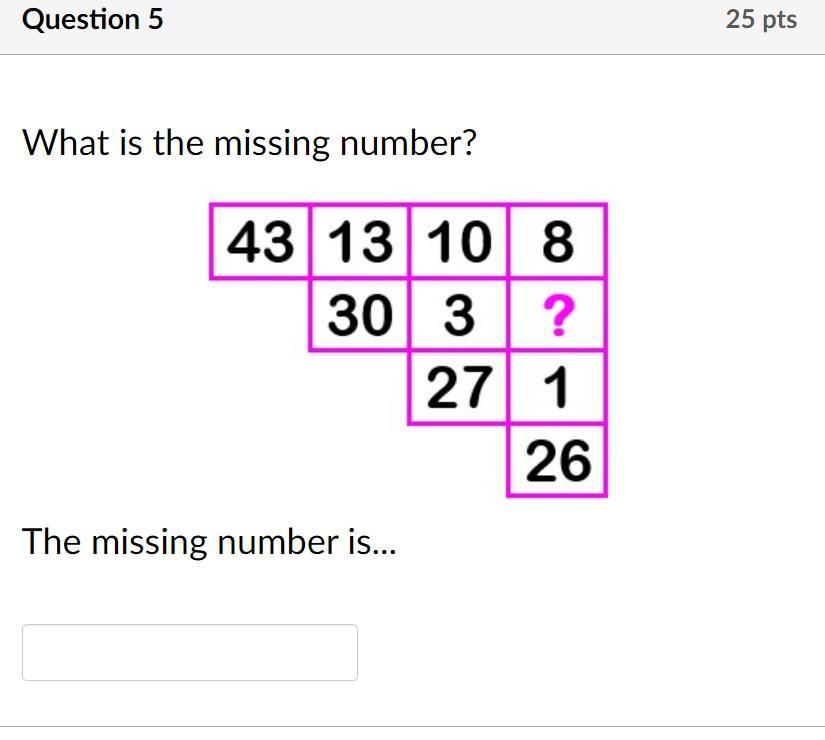Click the word "The" below the puzzle
825x740 pixels.
pos(52,542)
